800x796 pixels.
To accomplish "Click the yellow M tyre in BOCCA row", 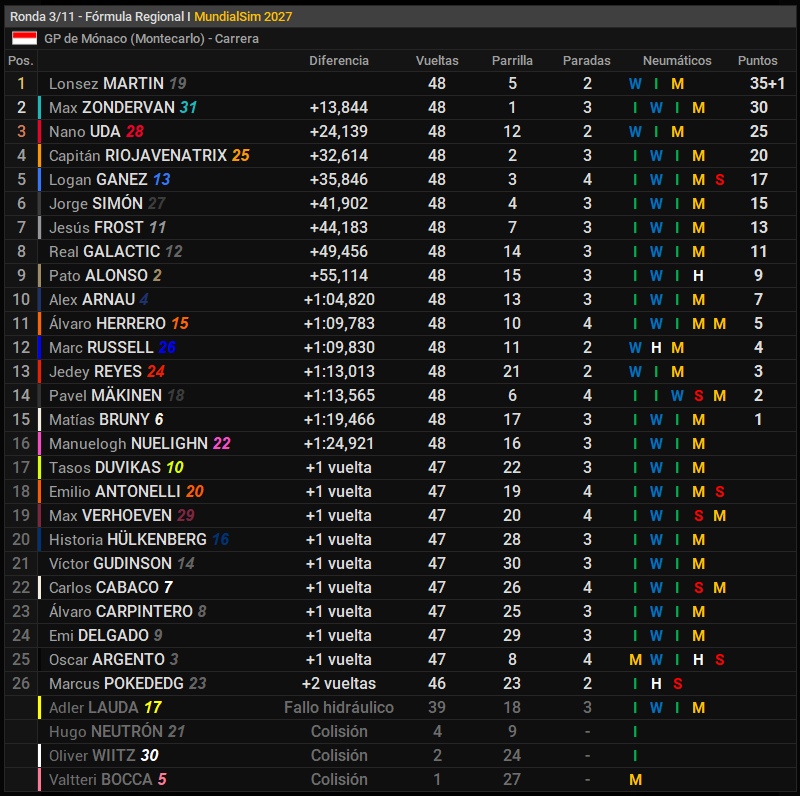I will [635, 779].
